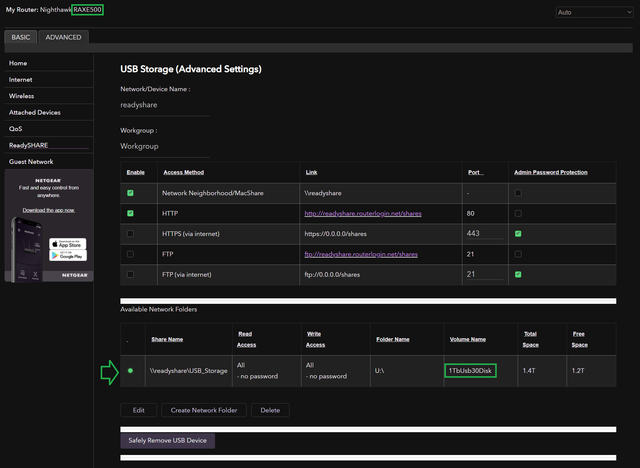640x468 pixels.
Task: Edit the HTTPS port 443 field
Action: pyautogui.click(x=485, y=233)
